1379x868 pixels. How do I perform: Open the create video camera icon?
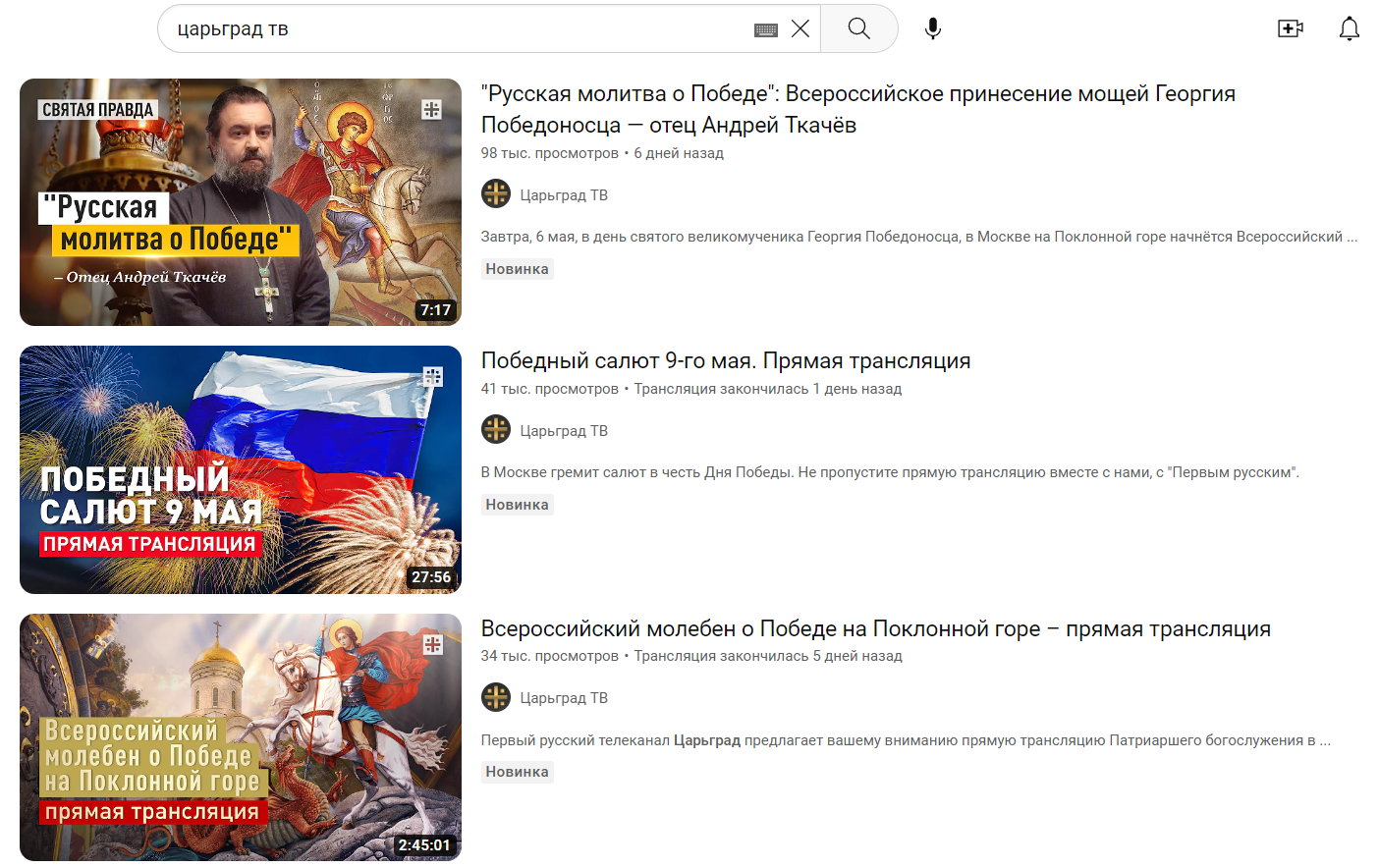(1290, 28)
